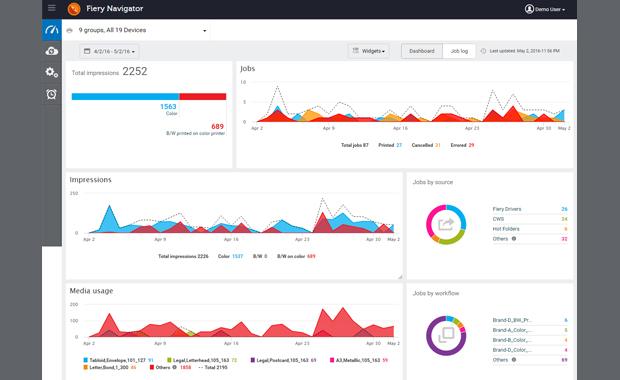Image resolution: width=620 pixels, height=380 pixels.
Task: Click the printer icon beside device groups
Action: (x=70, y=30)
